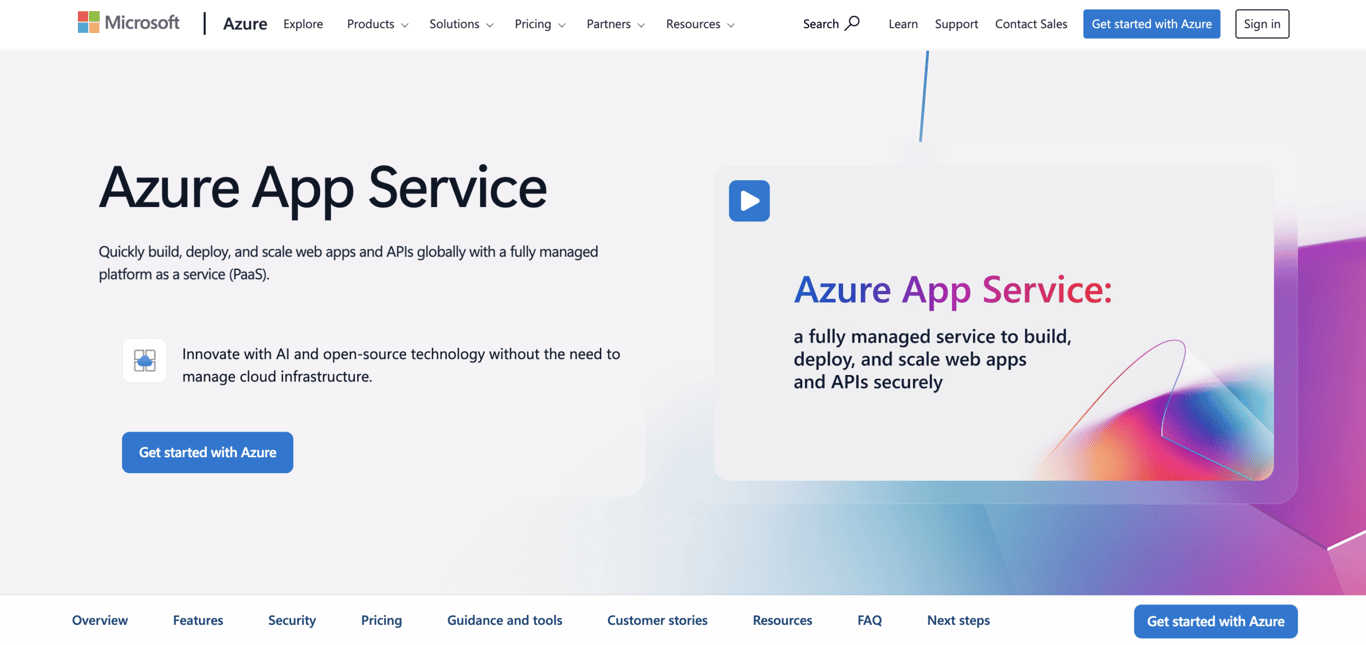
Task: Click the search magnifier icon
Action: coord(852,23)
